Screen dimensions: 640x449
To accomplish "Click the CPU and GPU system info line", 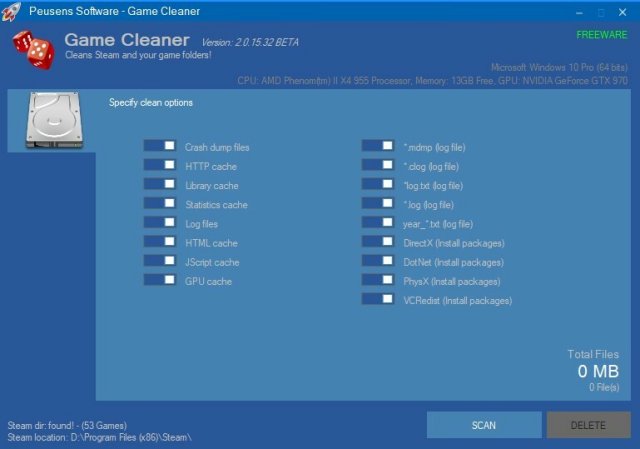I will [433, 80].
